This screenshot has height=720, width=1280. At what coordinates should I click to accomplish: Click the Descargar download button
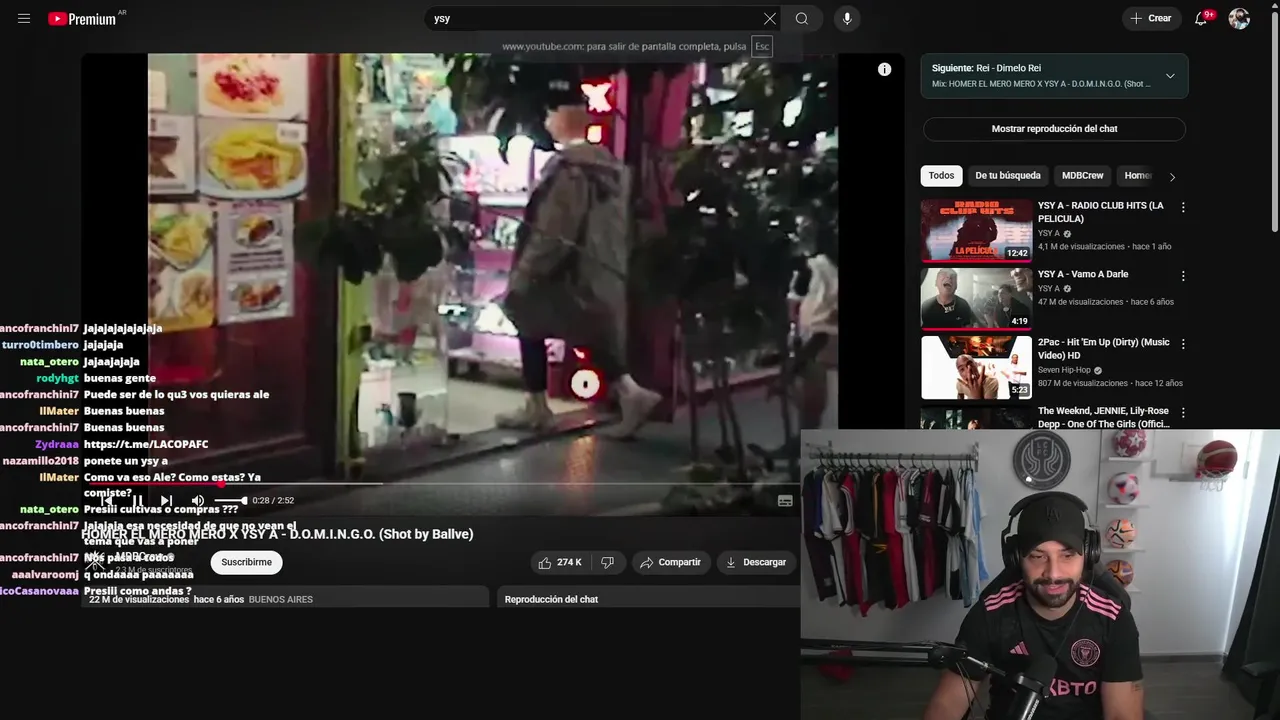pyautogui.click(x=756, y=563)
